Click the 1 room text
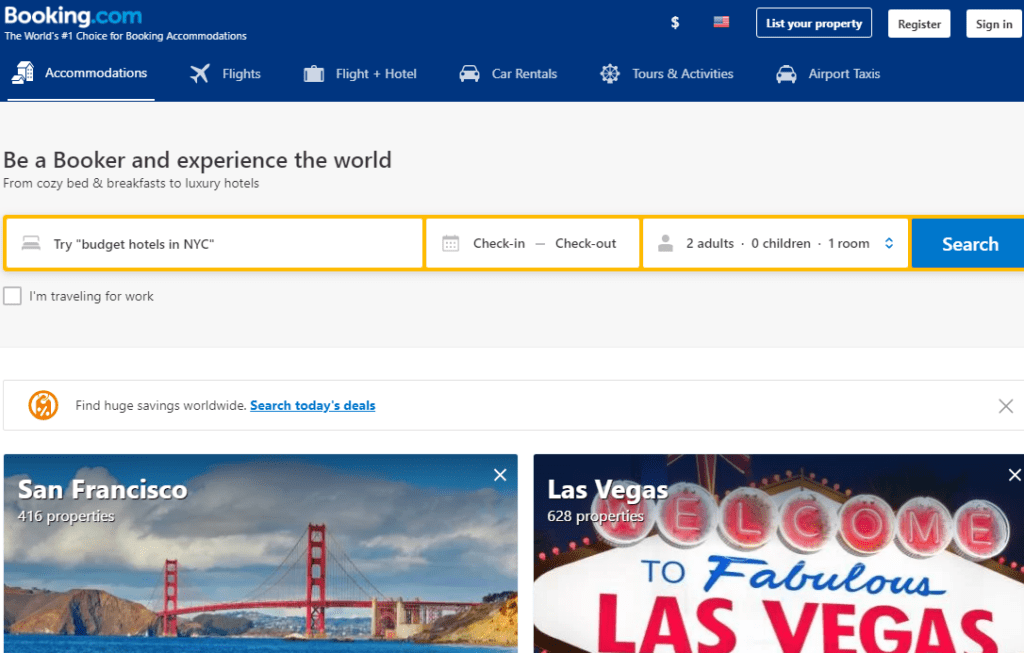The width and height of the screenshot is (1024, 653). tap(849, 244)
